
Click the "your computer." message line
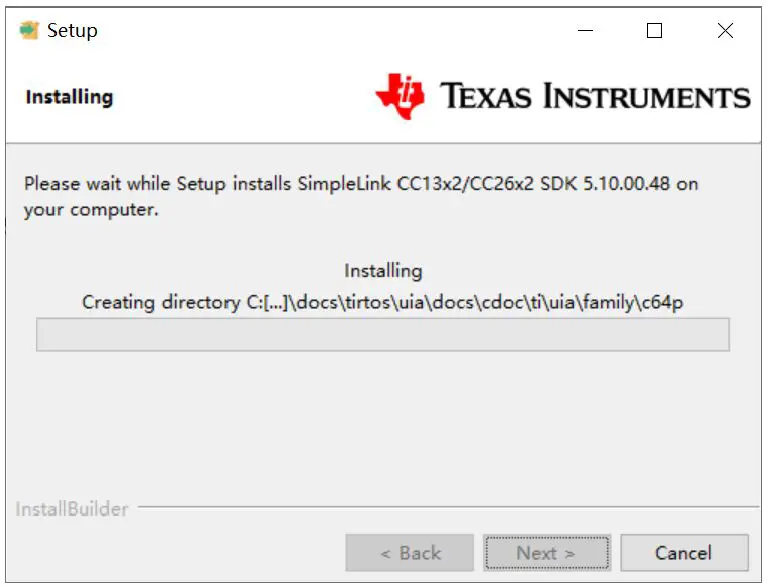click(91, 210)
